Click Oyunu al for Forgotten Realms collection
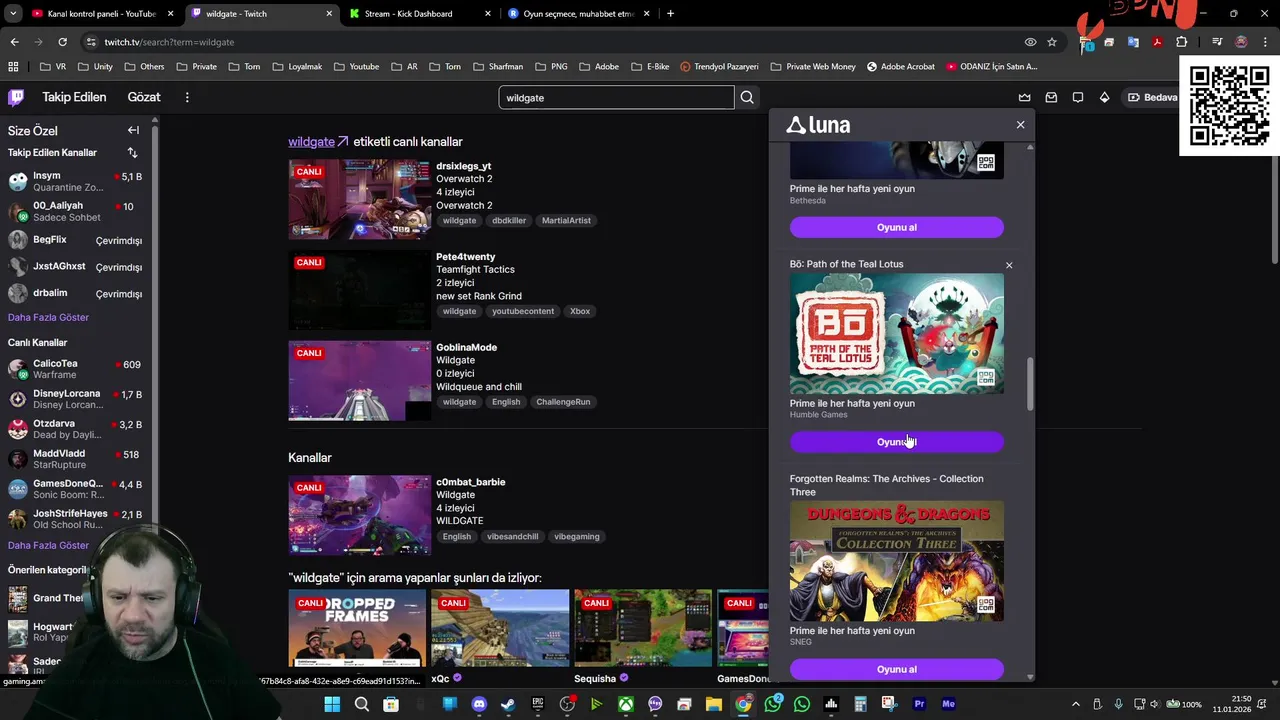 click(896, 669)
